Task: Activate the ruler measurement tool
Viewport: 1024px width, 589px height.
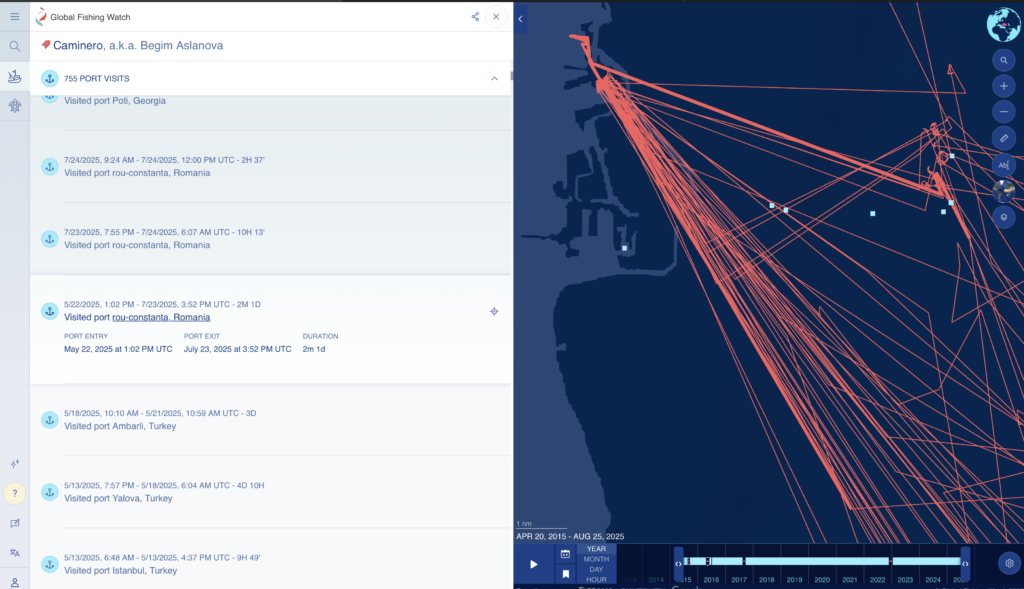Action: coord(1004,138)
